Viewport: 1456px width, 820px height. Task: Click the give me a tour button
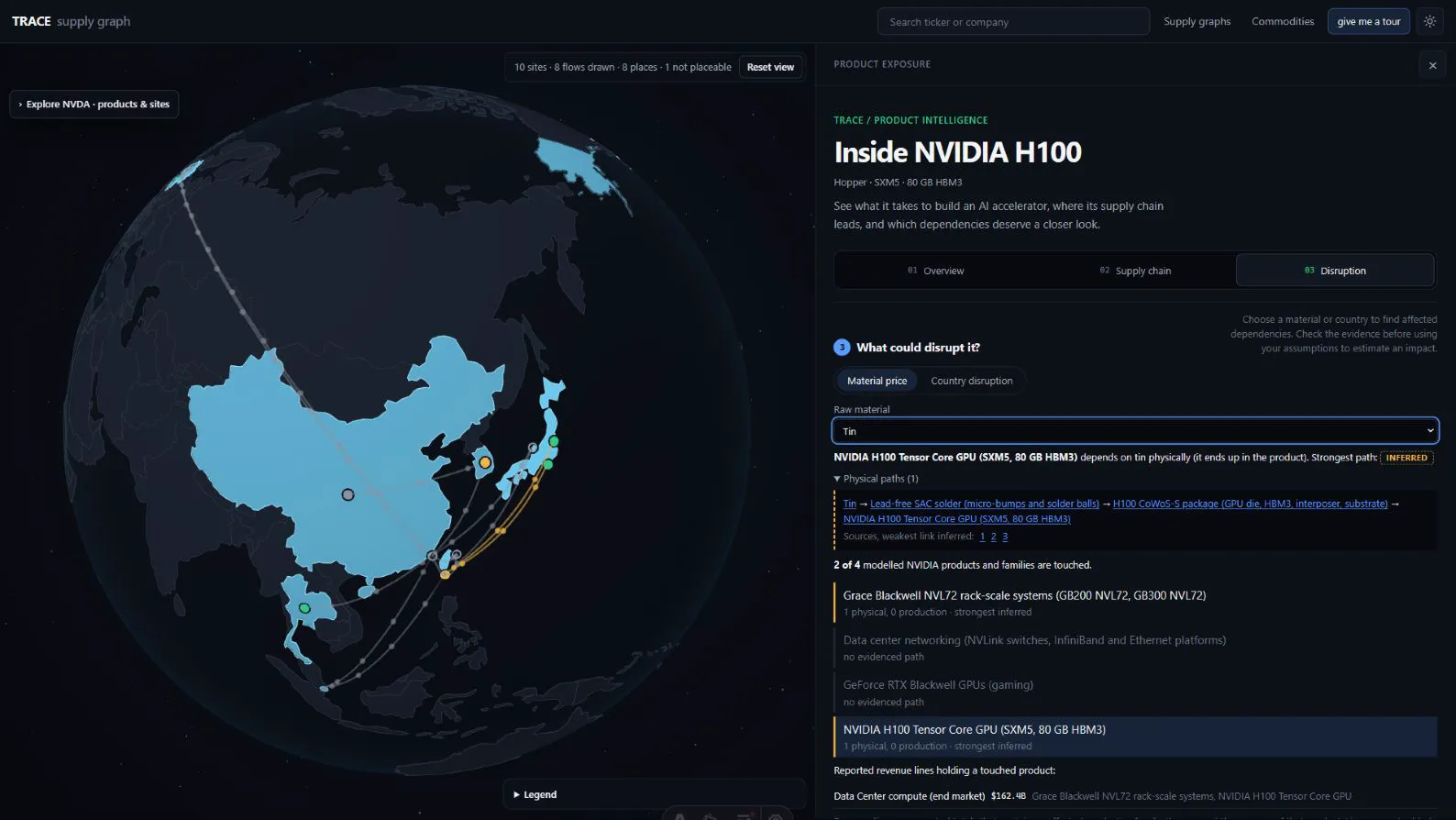pyautogui.click(x=1368, y=21)
